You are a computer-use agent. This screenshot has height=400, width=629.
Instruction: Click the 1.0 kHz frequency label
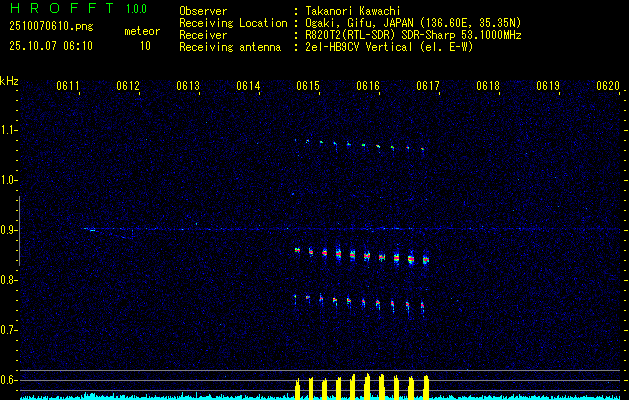[8, 180]
